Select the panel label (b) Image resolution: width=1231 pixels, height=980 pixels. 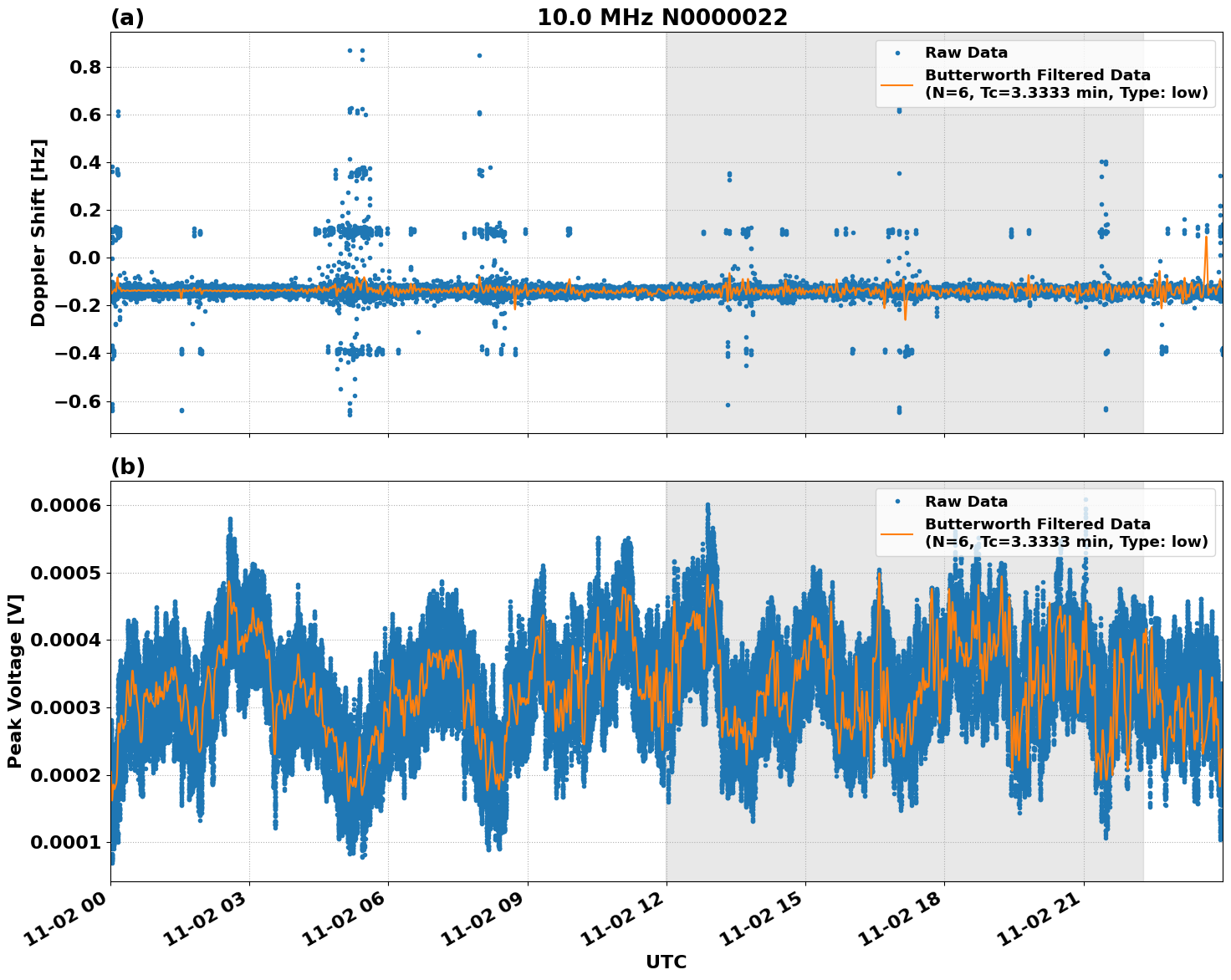coord(128,466)
